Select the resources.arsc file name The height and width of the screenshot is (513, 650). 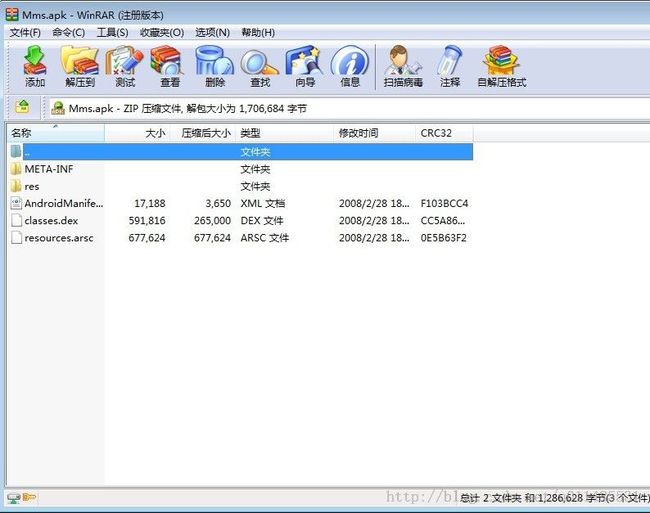59,238
